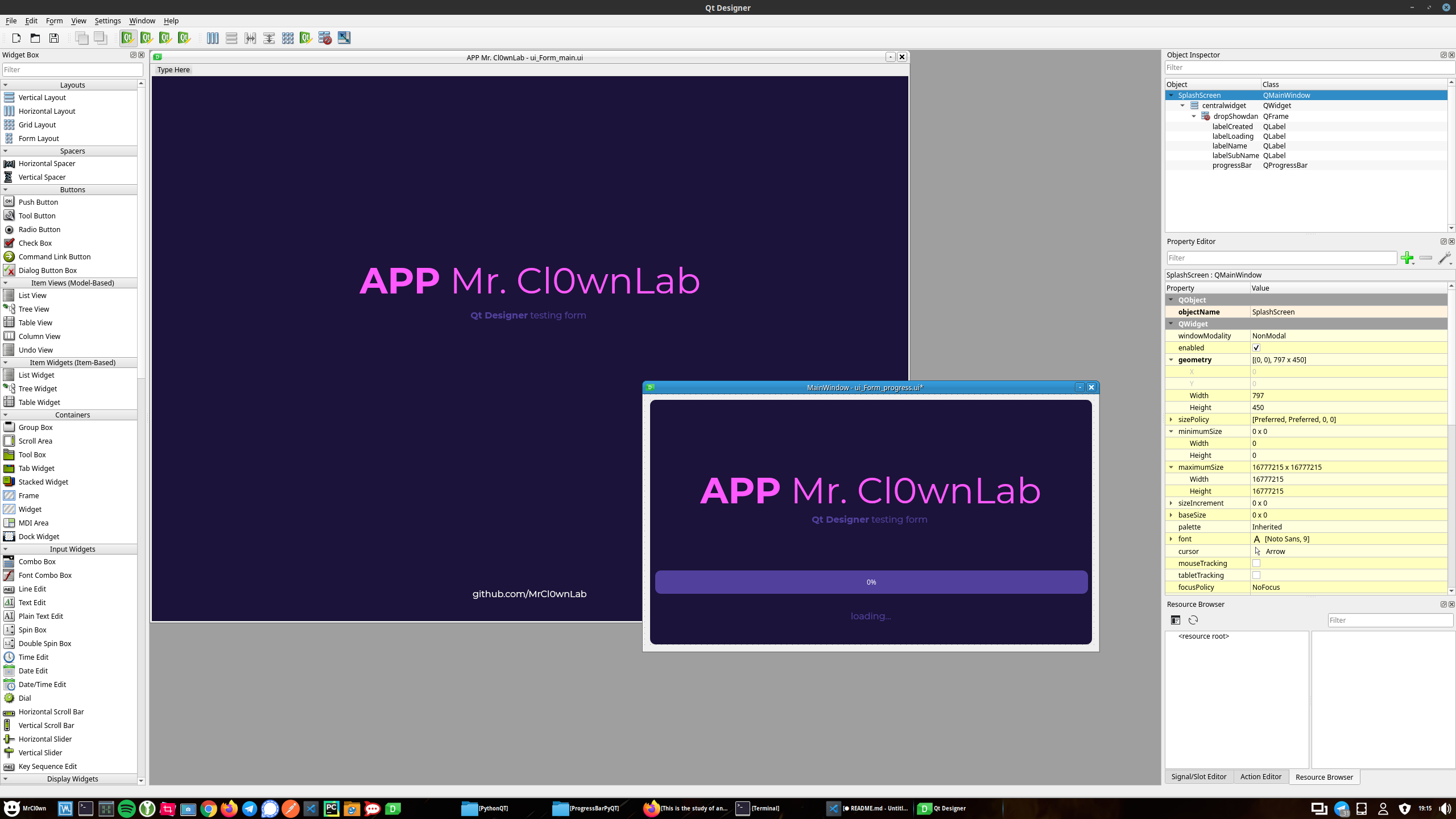Image resolution: width=1456 pixels, height=819 pixels.
Task: Reload resources in Resource Browser
Action: point(1193,620)
